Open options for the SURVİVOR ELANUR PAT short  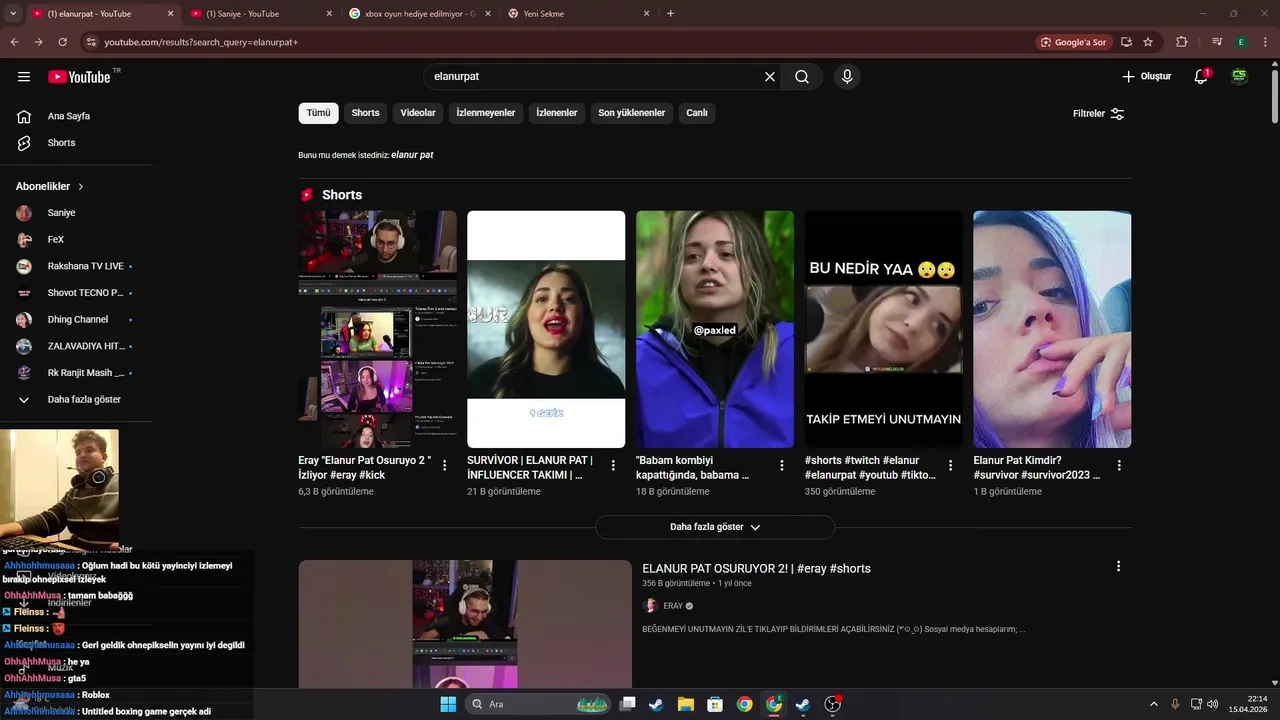coord(613,466)
